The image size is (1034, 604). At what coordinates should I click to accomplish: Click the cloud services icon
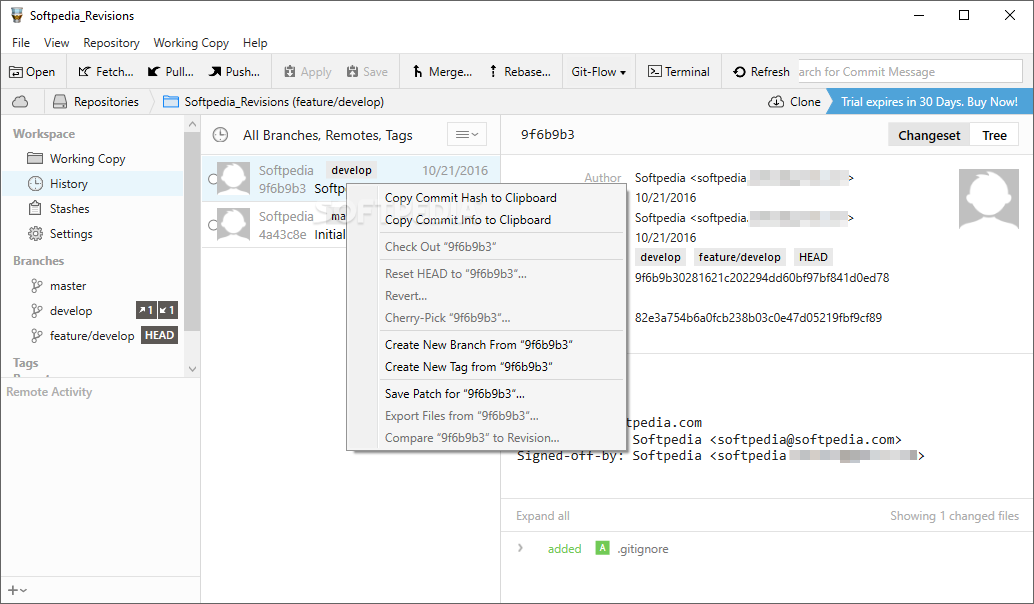(x=20, y=102)
